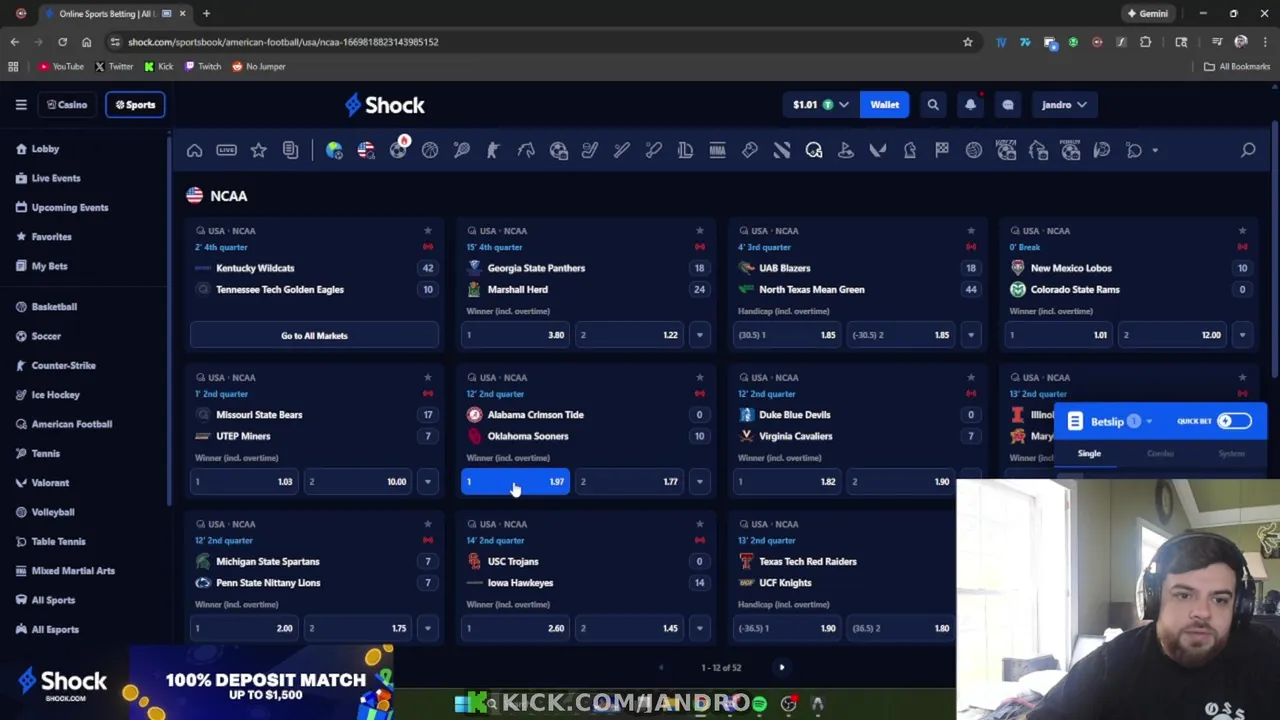Click Go to All Markets button
This screenshot has height=720, width=1280.
[314, 335]
